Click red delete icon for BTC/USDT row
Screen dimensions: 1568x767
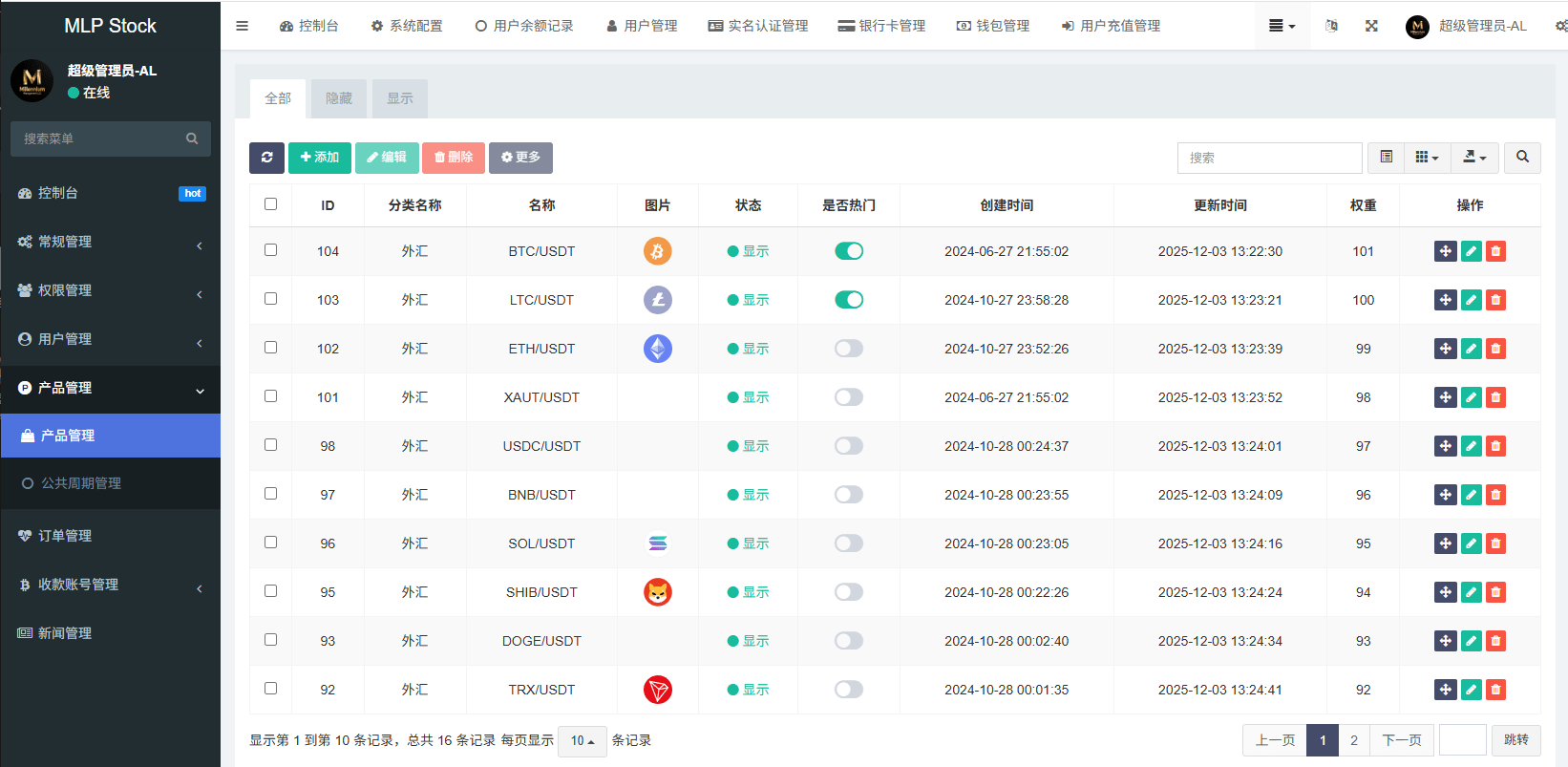pyautogui.click(x=1495, y=251)
